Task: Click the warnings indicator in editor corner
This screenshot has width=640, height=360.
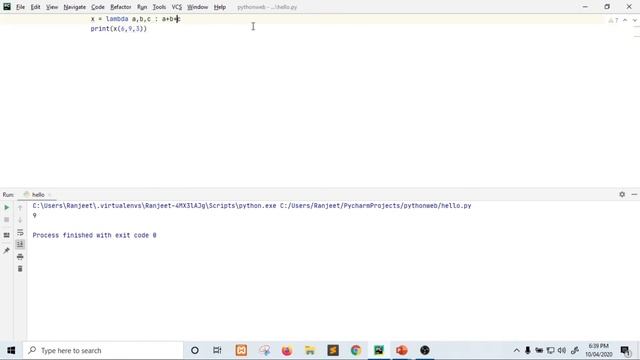Action: [x=613, y=20]
